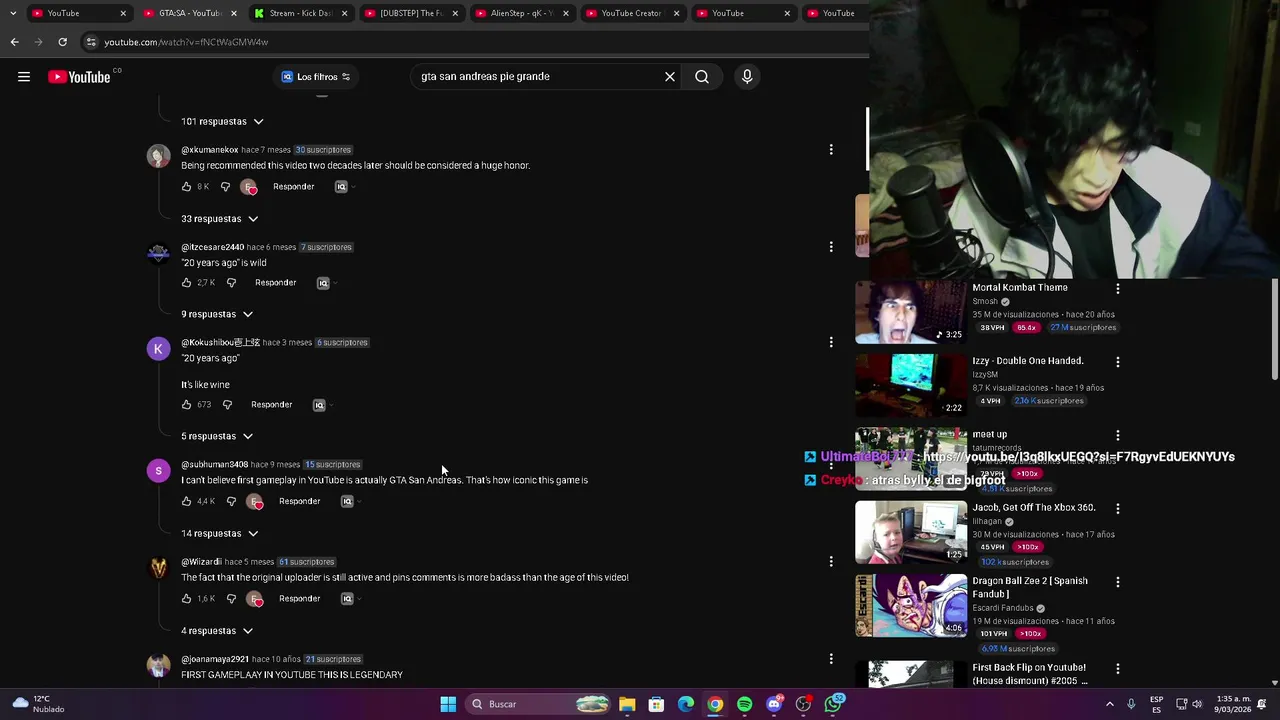The image size is (1280, 720).
Task: Expand 101 respuestas replies
Action: [222, 122]
